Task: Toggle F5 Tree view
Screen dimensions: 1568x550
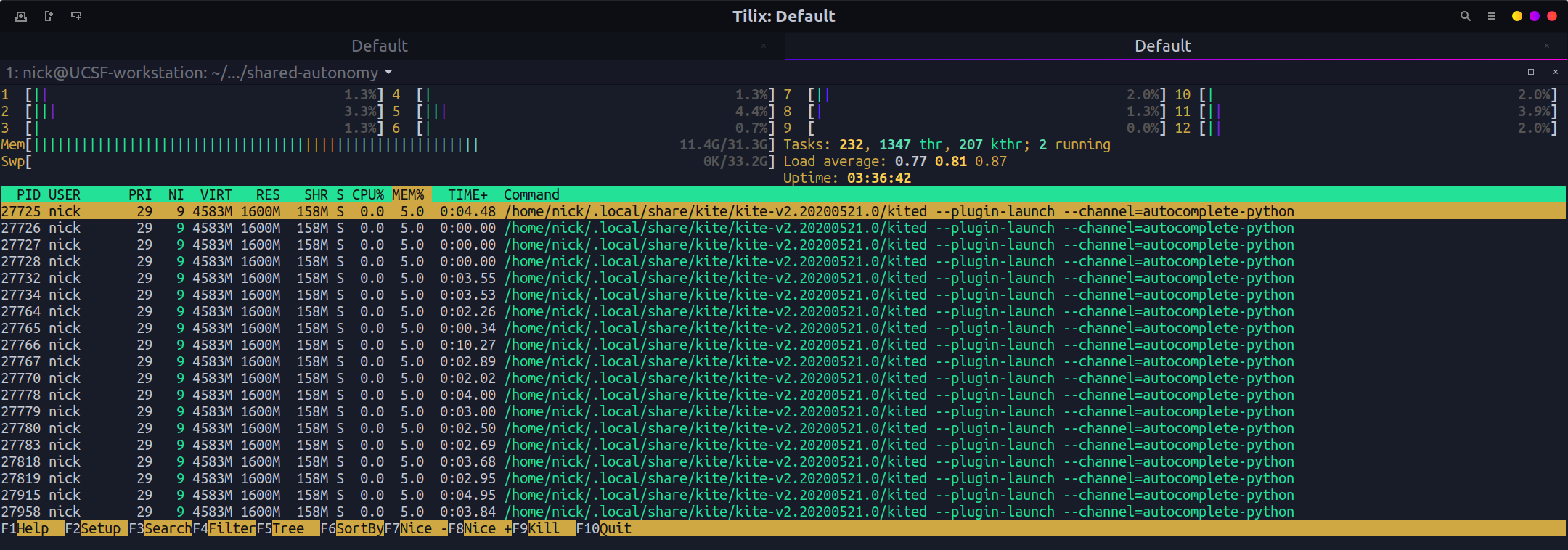Action: click(x=288, y=528)
